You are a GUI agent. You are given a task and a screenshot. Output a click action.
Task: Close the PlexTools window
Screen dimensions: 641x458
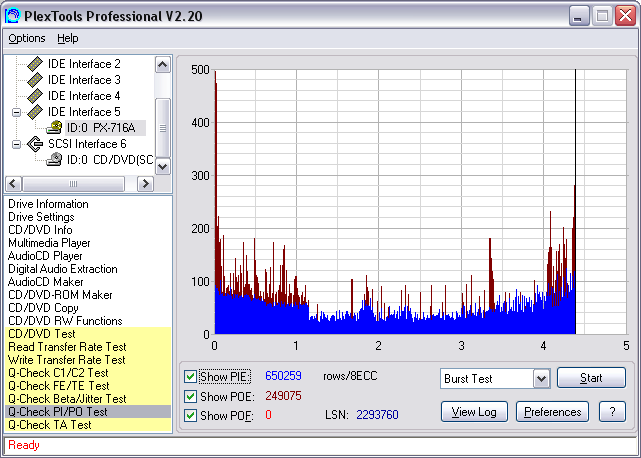pos(625,16)
